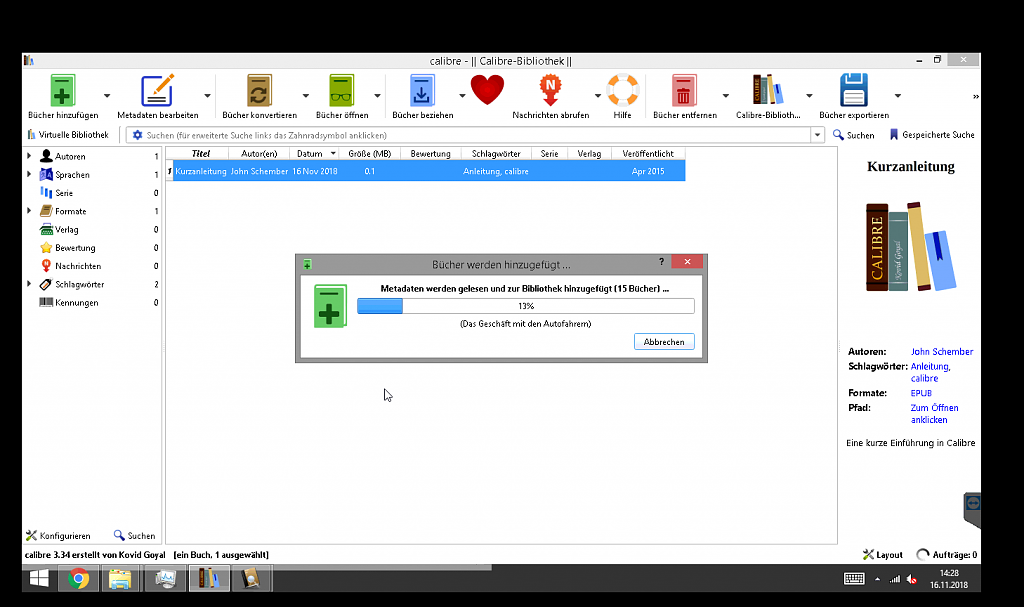
Task: Close the Bücher werden hinzugefügt dialog
Action: (687, 261)
